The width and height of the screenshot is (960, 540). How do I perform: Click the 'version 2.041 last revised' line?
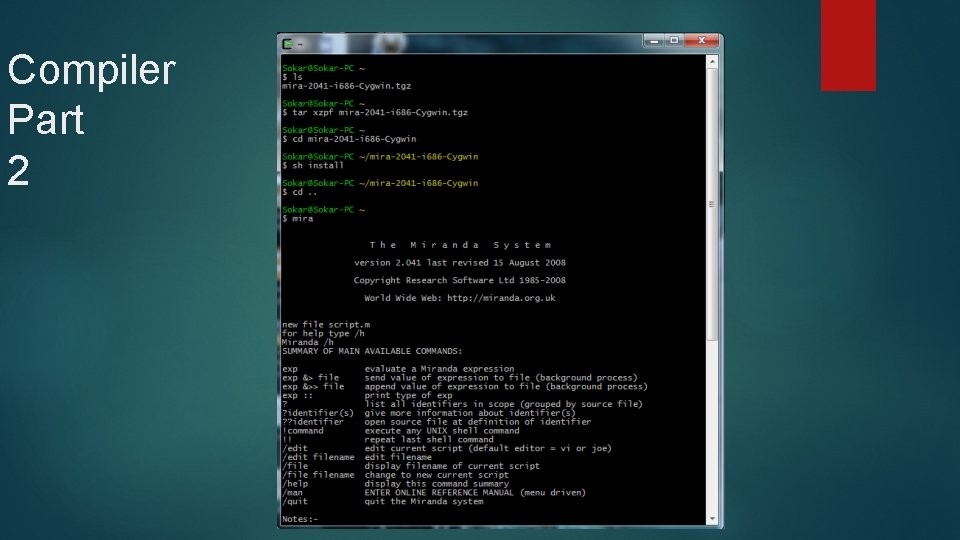[x=460, y=263]
